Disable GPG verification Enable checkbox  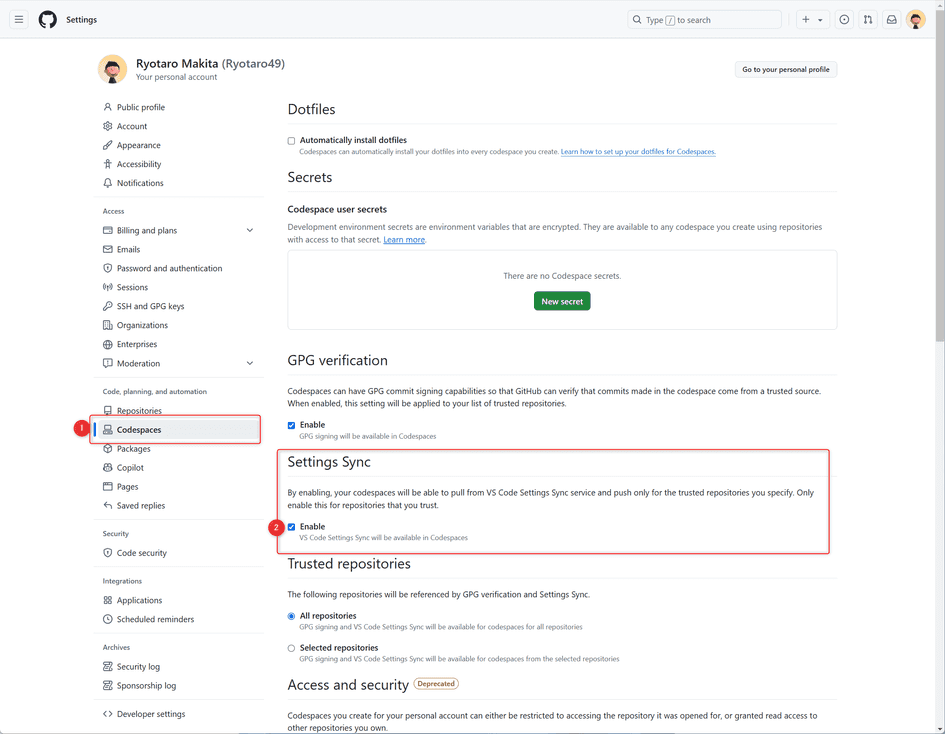291,424
